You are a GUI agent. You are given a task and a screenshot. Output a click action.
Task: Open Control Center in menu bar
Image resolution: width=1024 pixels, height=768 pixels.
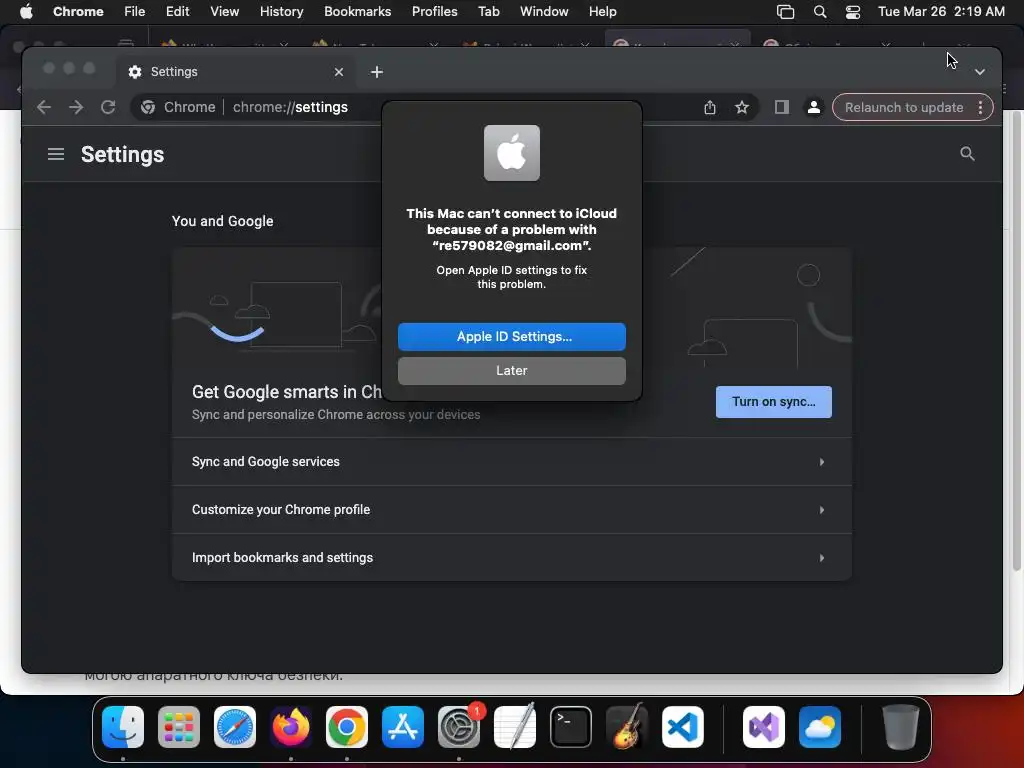pyautogui.click(x=853, y=12)
